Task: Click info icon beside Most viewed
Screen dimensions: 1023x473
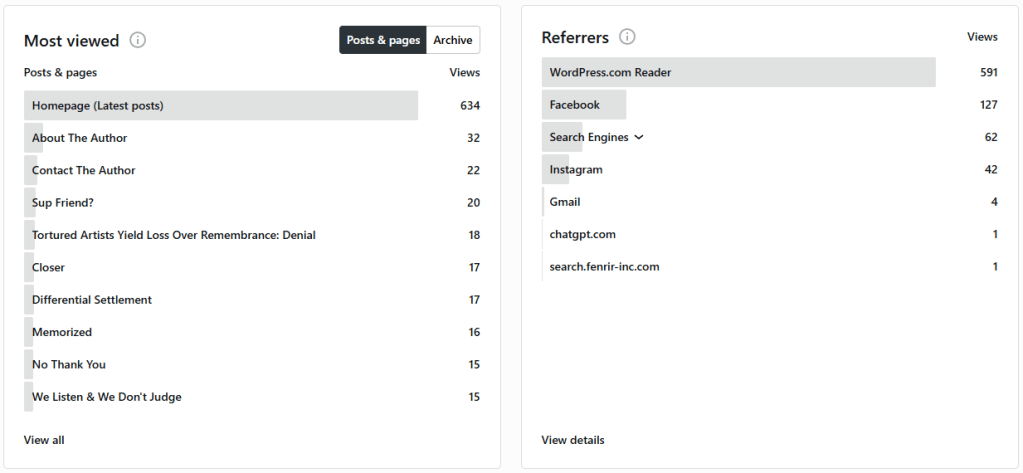Action: tap(138, 41)
